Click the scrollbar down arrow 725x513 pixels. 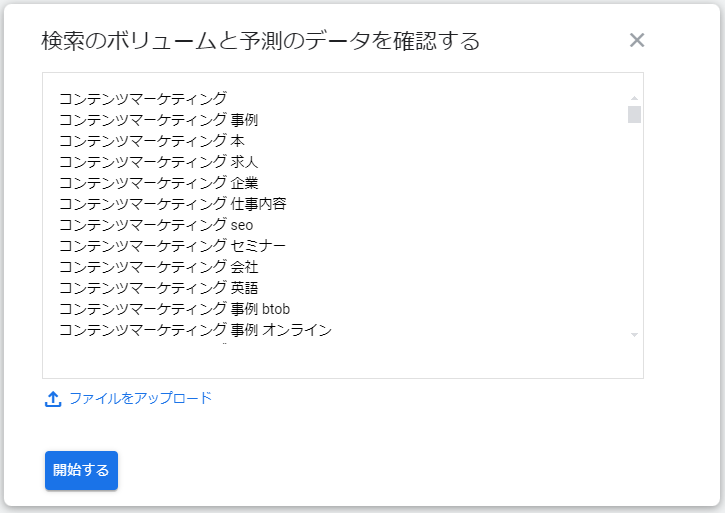pyautogui.click(x=634, y=334)
